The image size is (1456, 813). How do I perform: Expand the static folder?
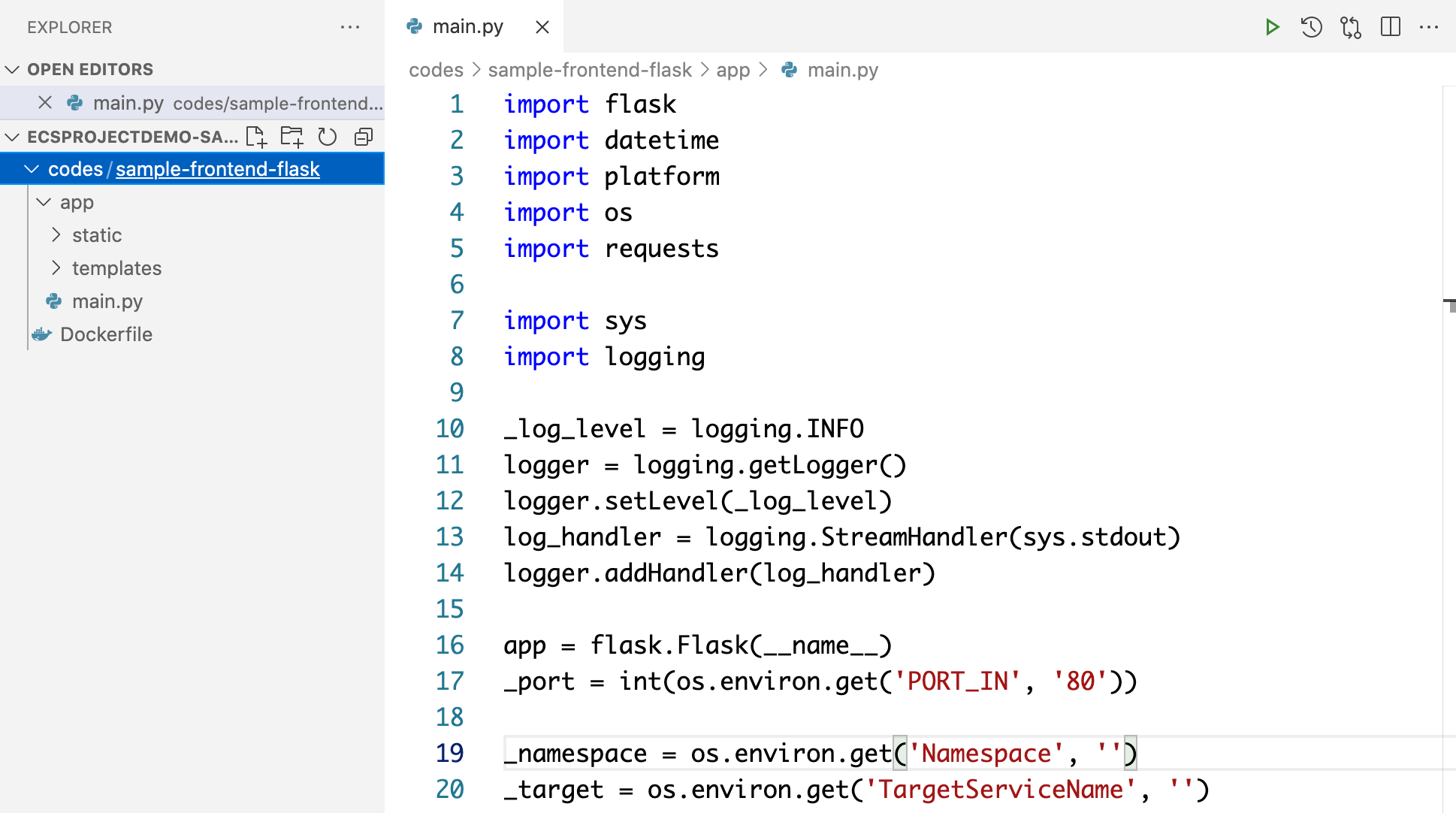point(57,235)
